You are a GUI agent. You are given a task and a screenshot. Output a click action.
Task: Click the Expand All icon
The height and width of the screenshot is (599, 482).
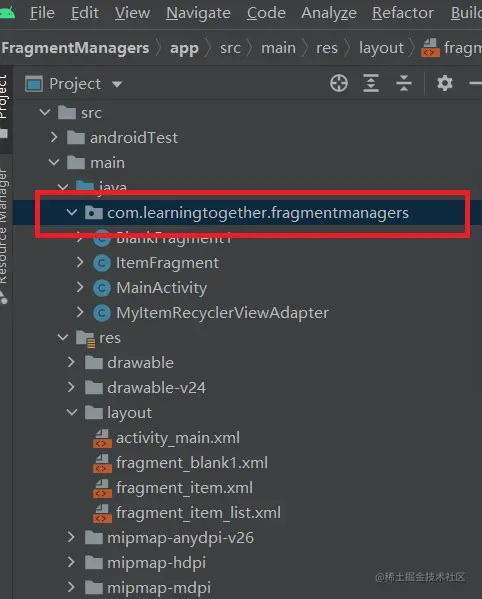(371, 83)
